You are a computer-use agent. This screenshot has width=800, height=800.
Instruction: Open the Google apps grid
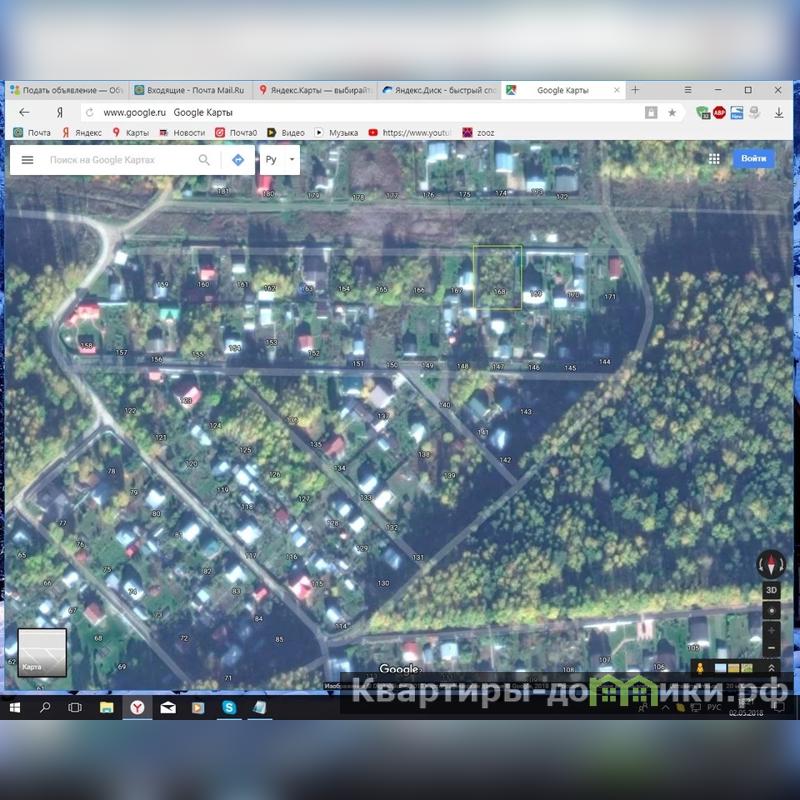tap(714, 159)
